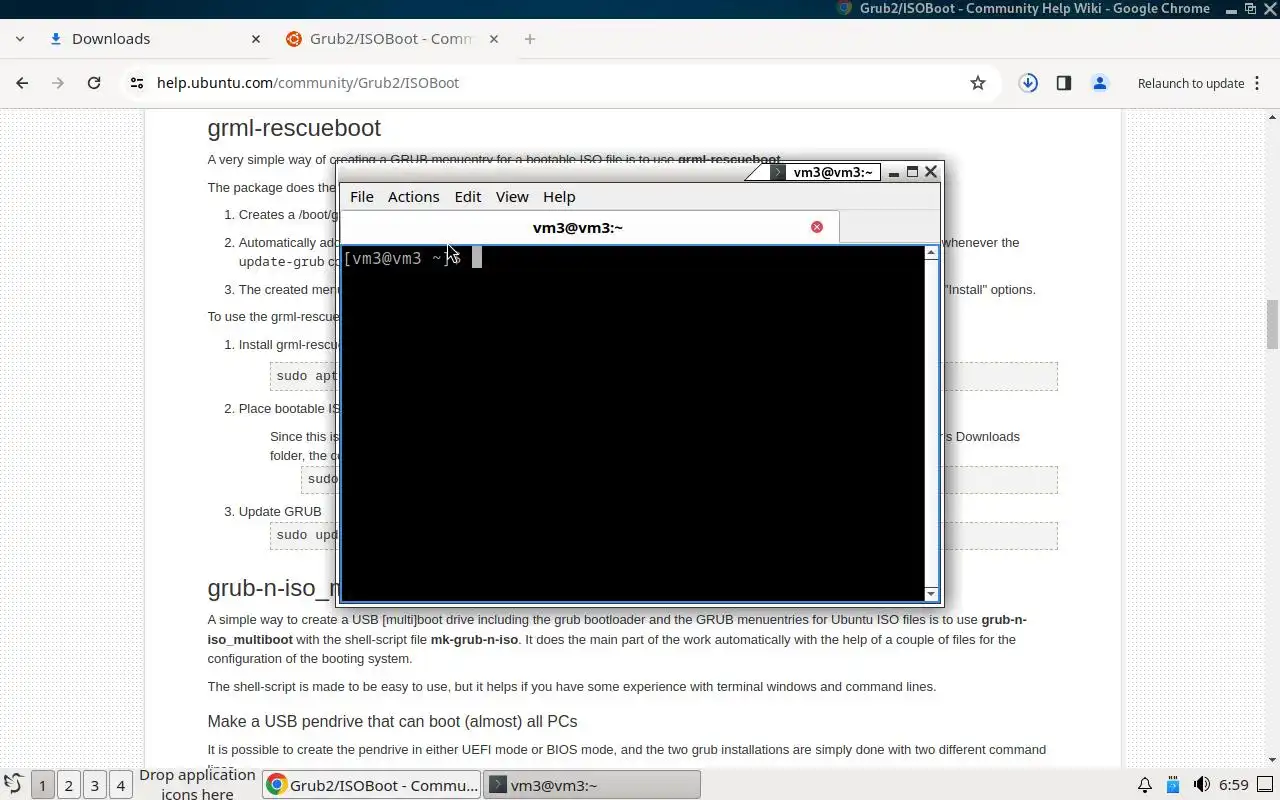The height and width of the screenshot is (800, 1280).
Task: Click the terminal window title icon
Action: tap(778, 172)
